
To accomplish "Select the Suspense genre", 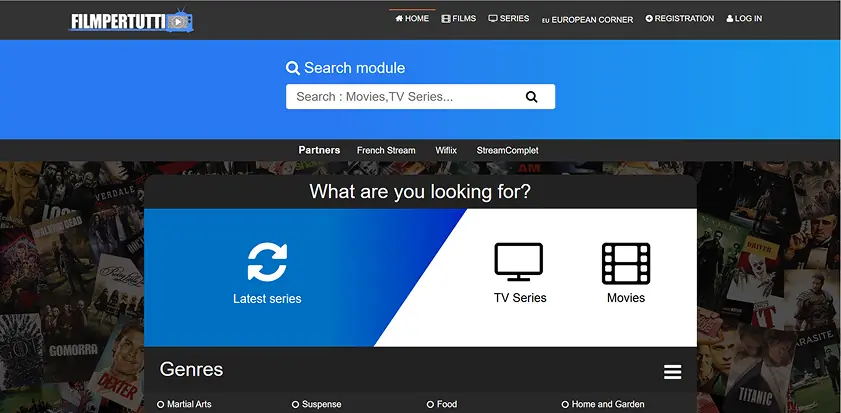I will tap(316, 404).
